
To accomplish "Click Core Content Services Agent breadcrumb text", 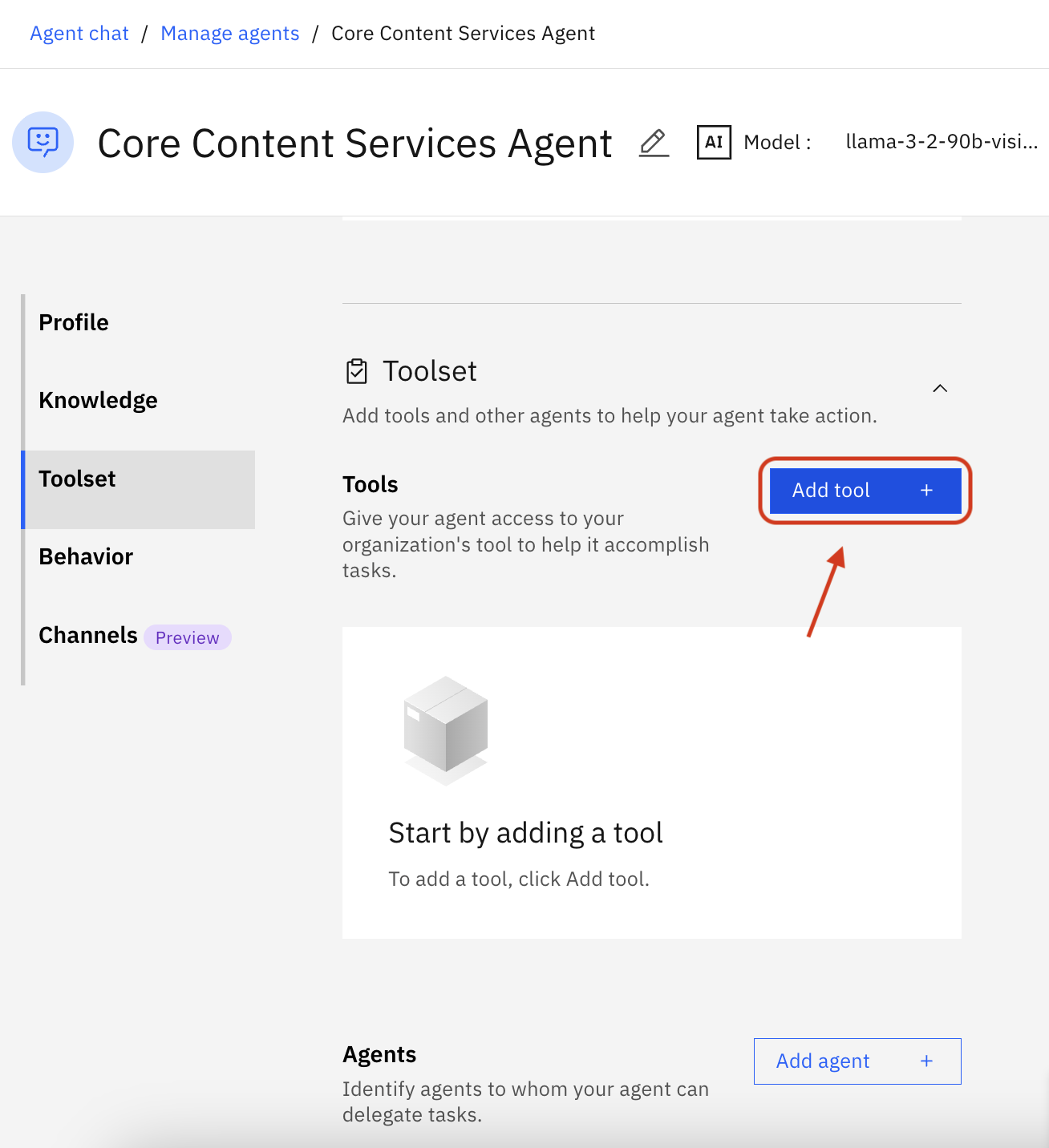I will point(463,33).
